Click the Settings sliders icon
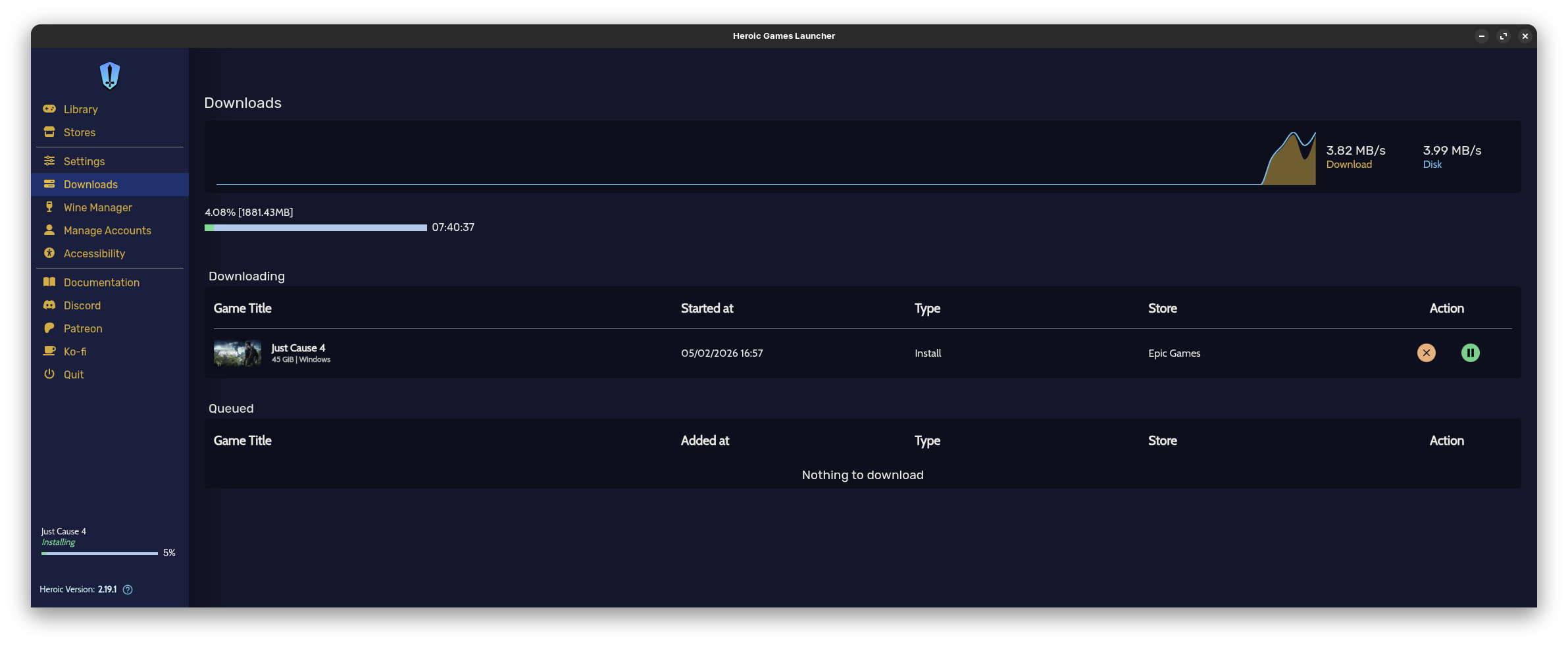1568x645 pixels. [x=49, y=161]
